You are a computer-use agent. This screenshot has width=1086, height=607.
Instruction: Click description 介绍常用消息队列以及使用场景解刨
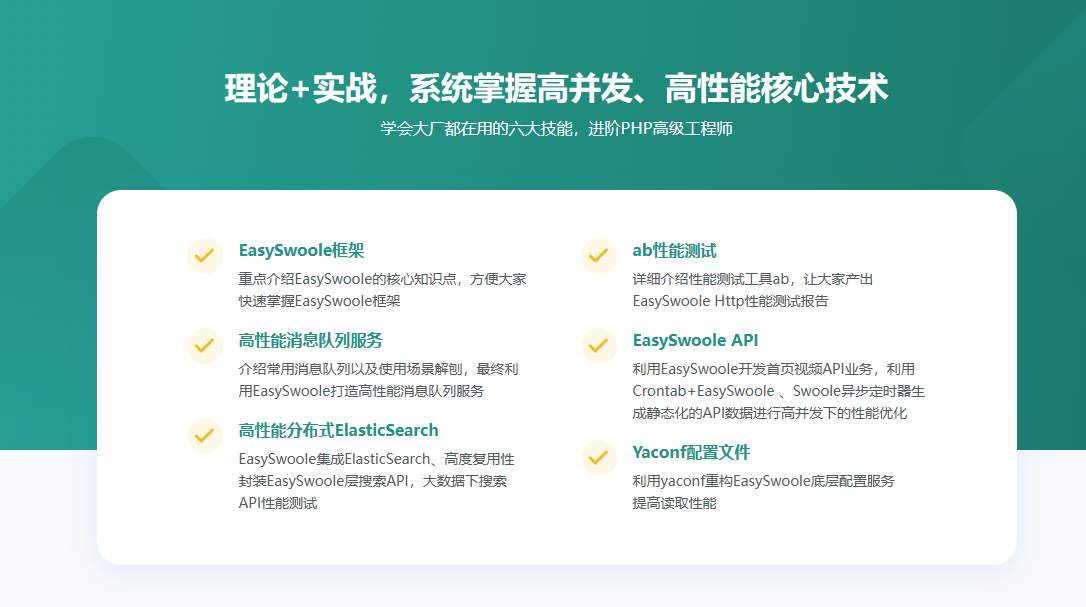pyautogui.click(x=378, y=380)
